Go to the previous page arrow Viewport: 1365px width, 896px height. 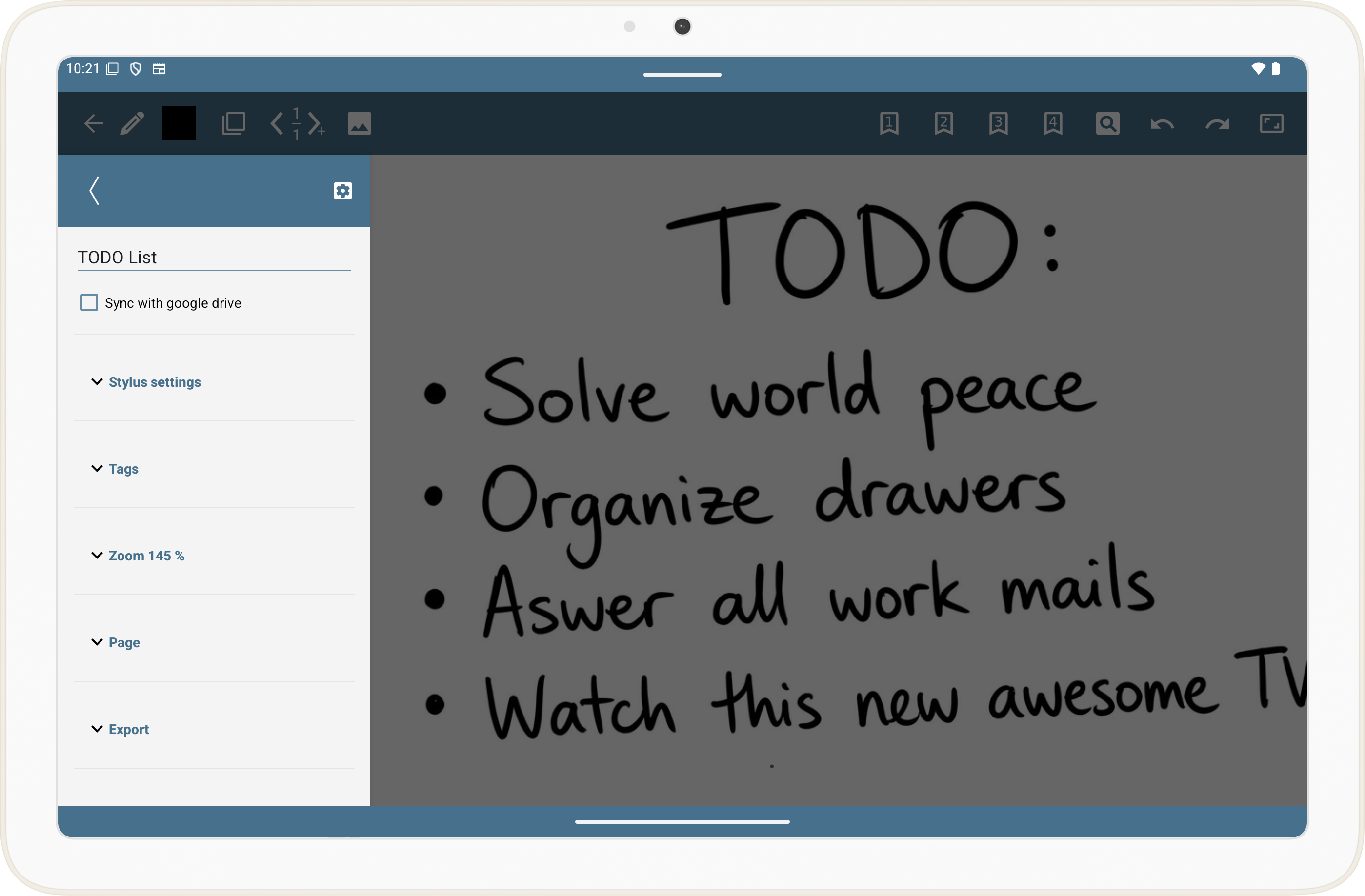(x=277, y=123)
